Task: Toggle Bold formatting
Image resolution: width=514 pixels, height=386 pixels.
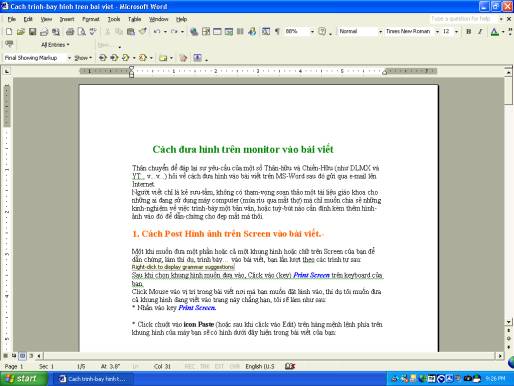Action: pos(468,32)
